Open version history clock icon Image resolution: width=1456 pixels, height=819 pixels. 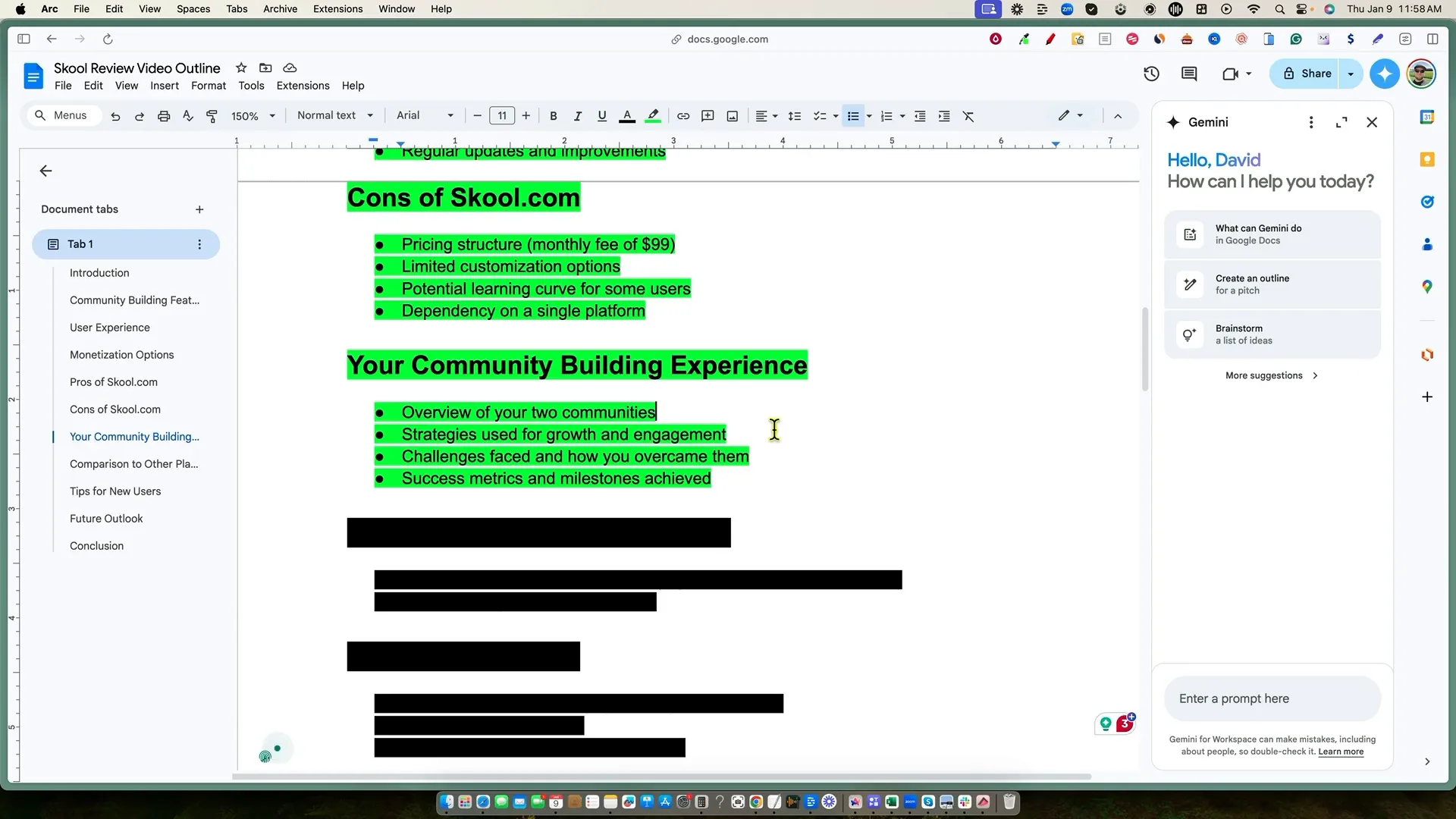pyautogui.click(x=1151, y=74)
